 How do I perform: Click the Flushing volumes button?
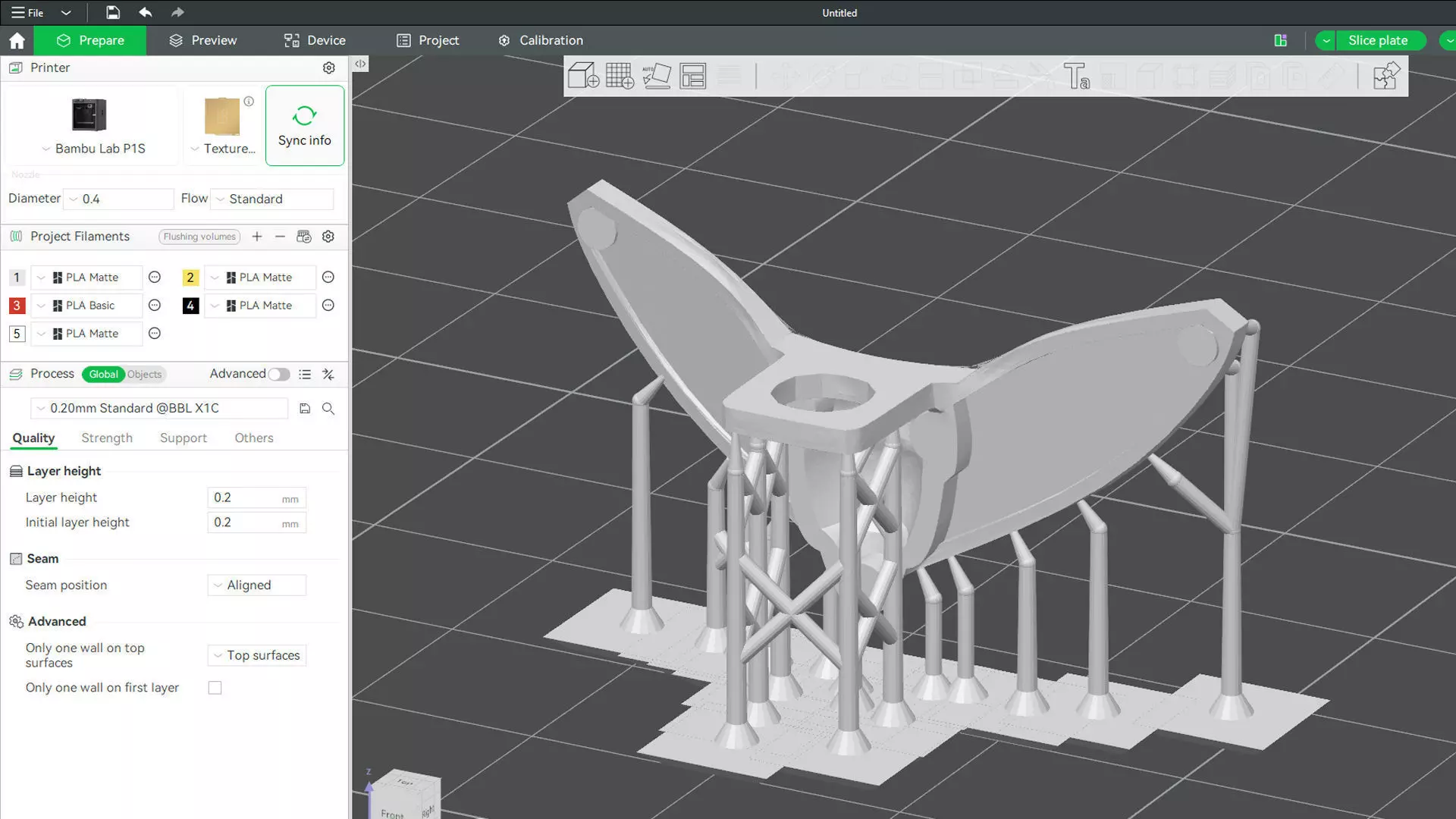coord(199,237)
